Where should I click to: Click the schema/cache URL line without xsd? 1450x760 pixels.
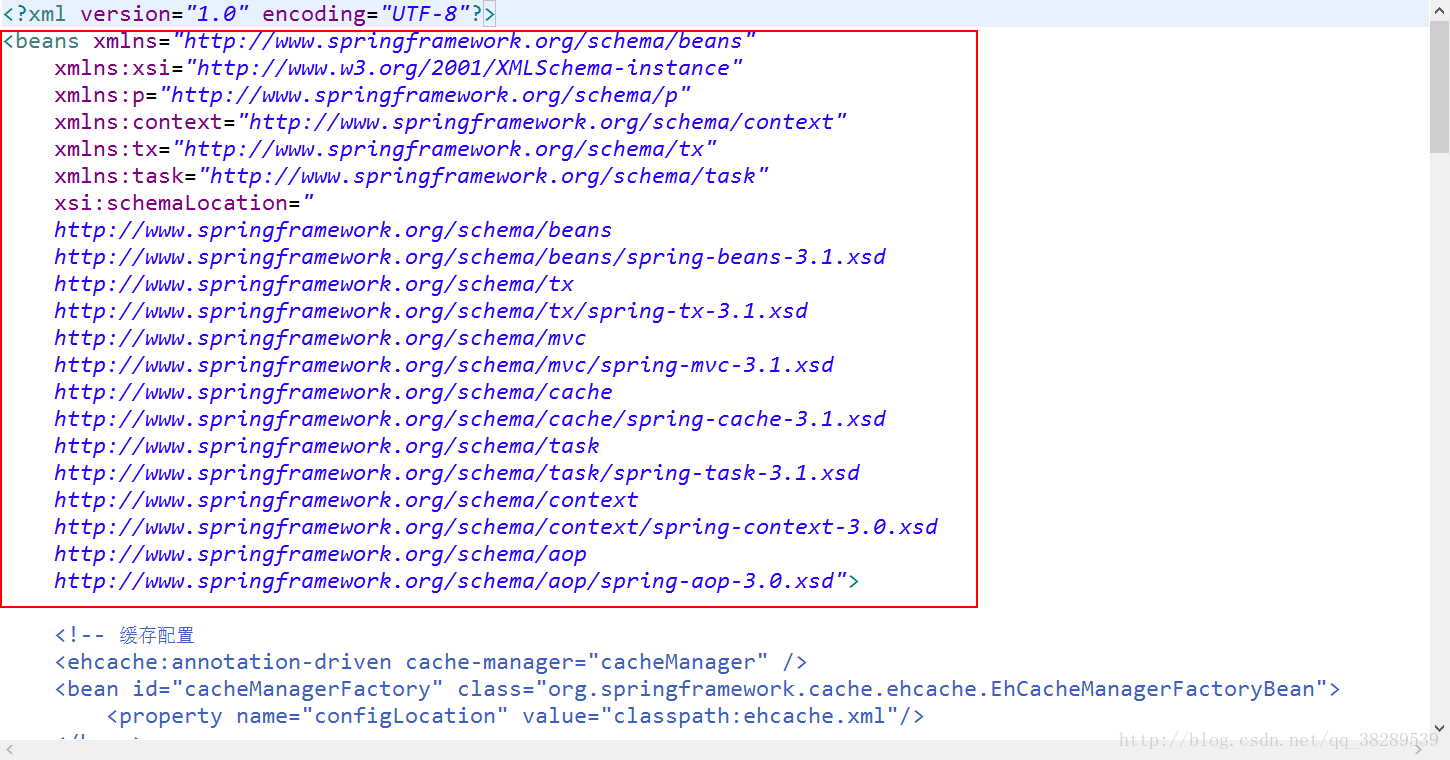(x=333, y=393)
